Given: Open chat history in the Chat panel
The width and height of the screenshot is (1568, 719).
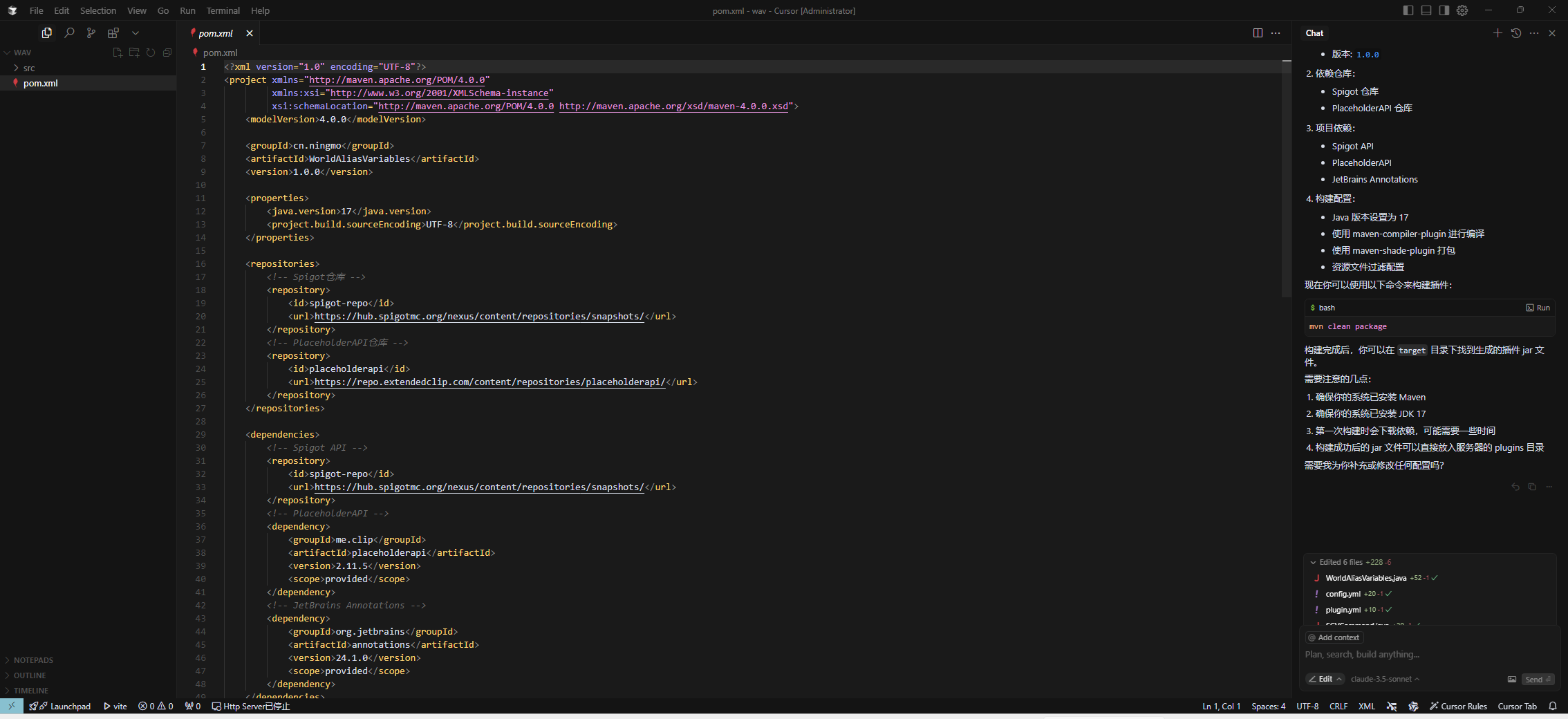Looking at the screenshot, I should (x=1516, y=32).
